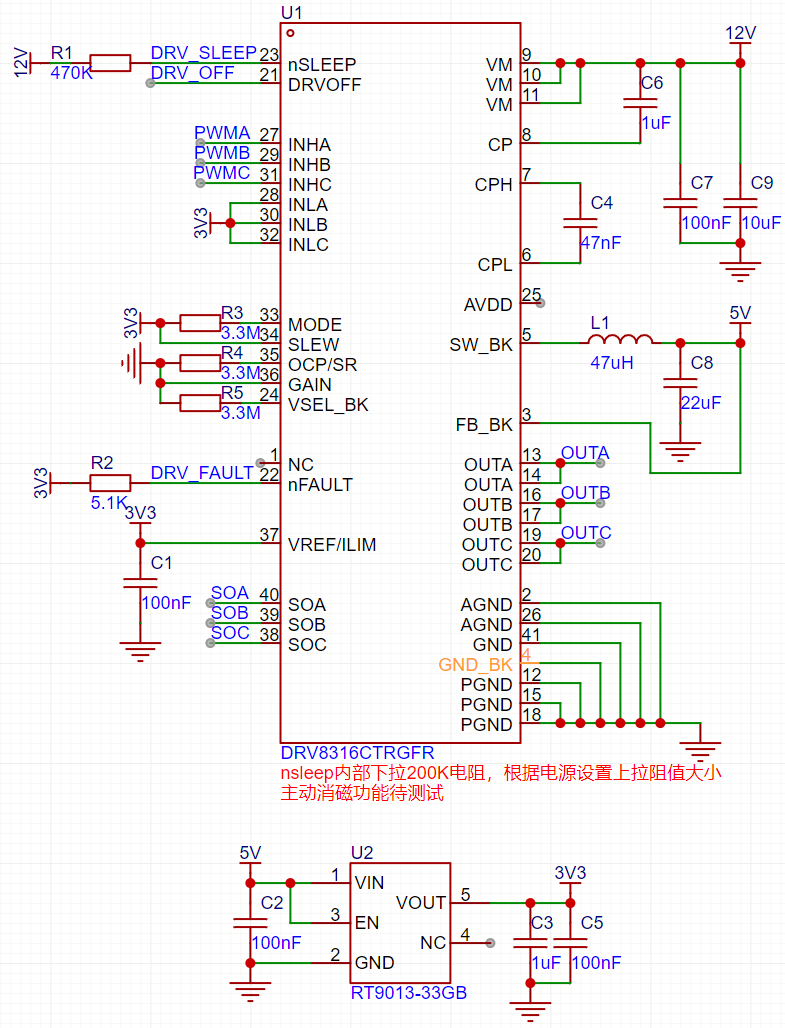Screen dimensions: 785x1028
Task: Click SW_BK pin name
Action: click(481, 345)
